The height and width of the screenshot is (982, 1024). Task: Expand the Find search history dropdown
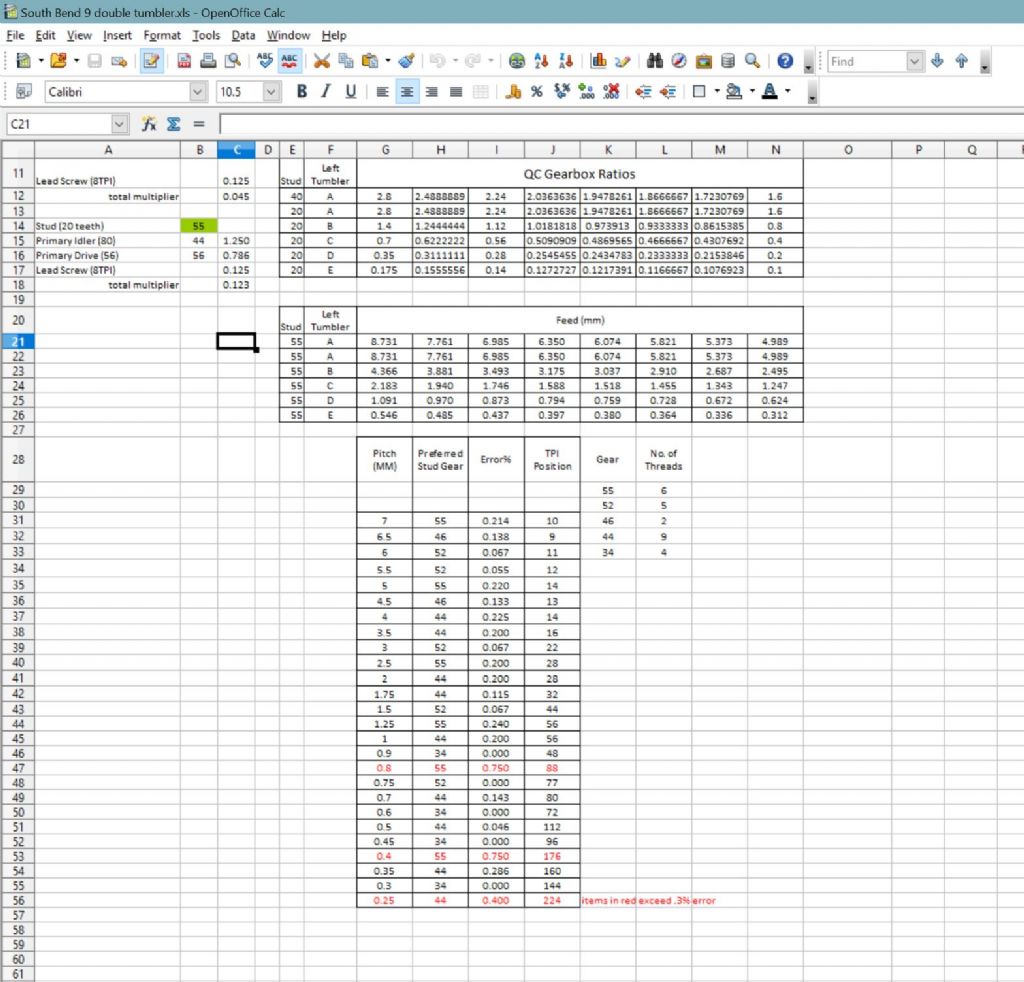click(914, 61)
